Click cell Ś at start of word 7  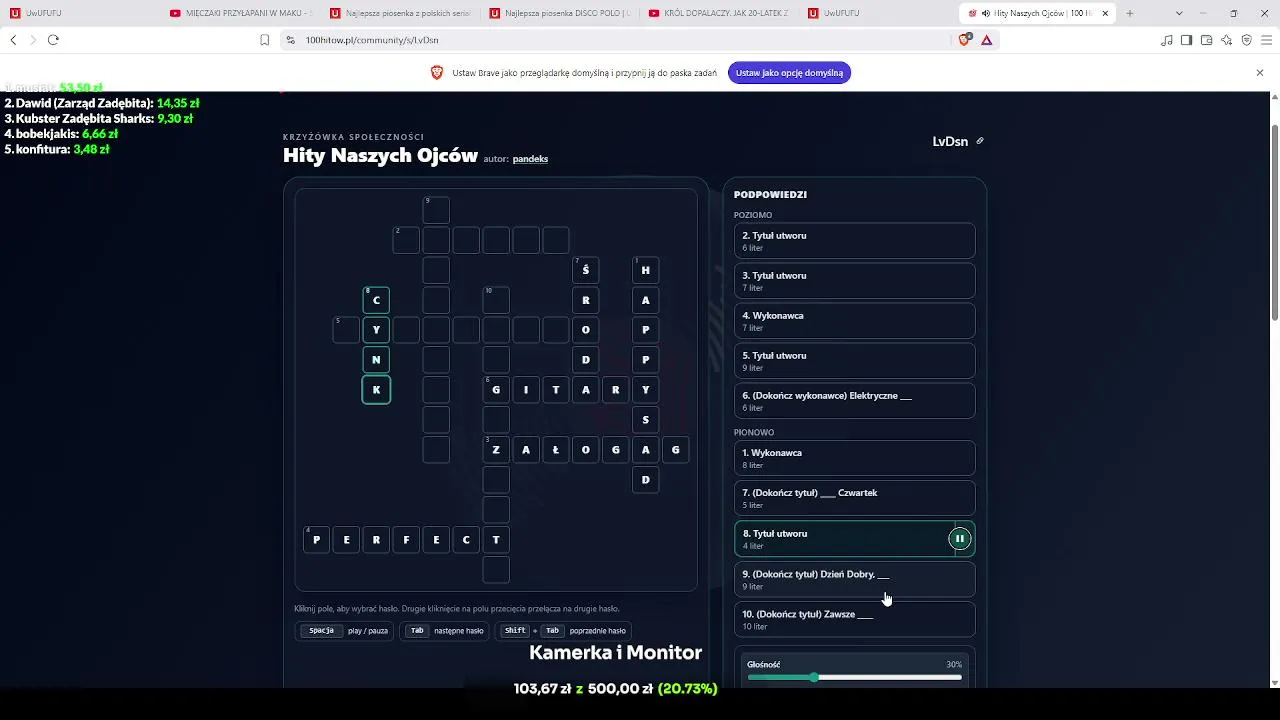(586, 270)
